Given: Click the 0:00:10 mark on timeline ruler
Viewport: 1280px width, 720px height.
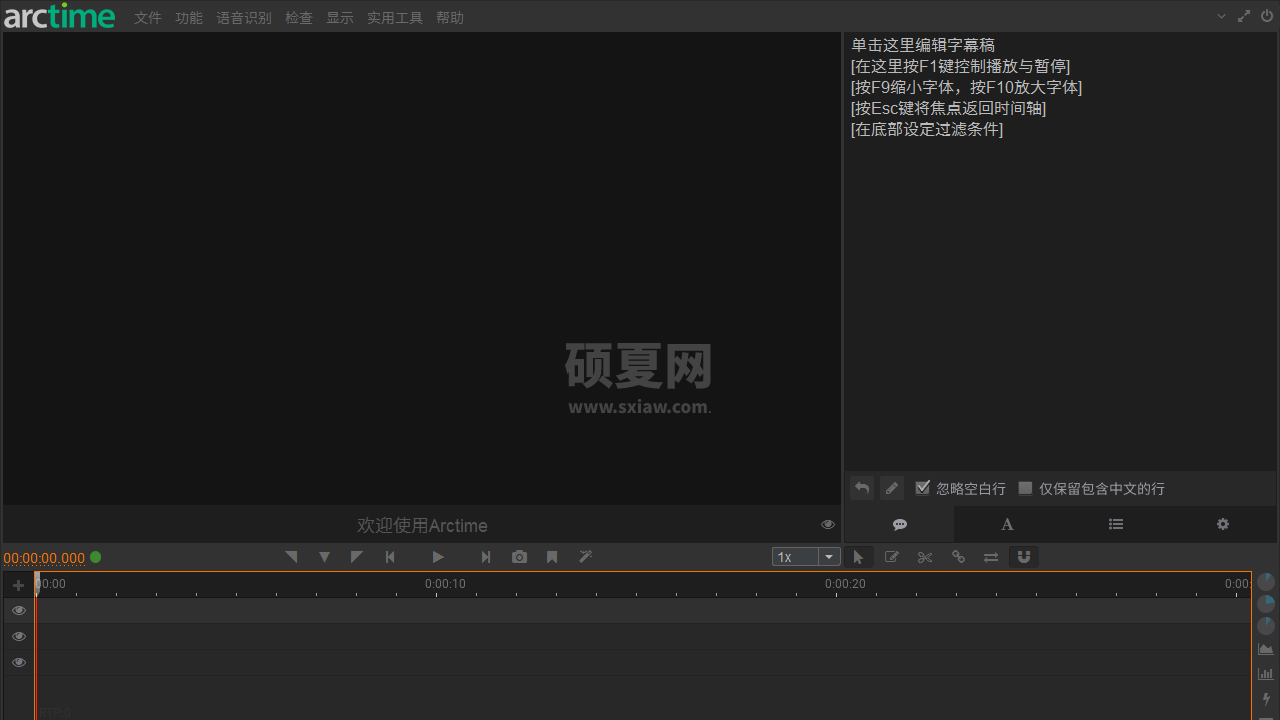Looking at the screenshot, I should (x=445, y=584).
